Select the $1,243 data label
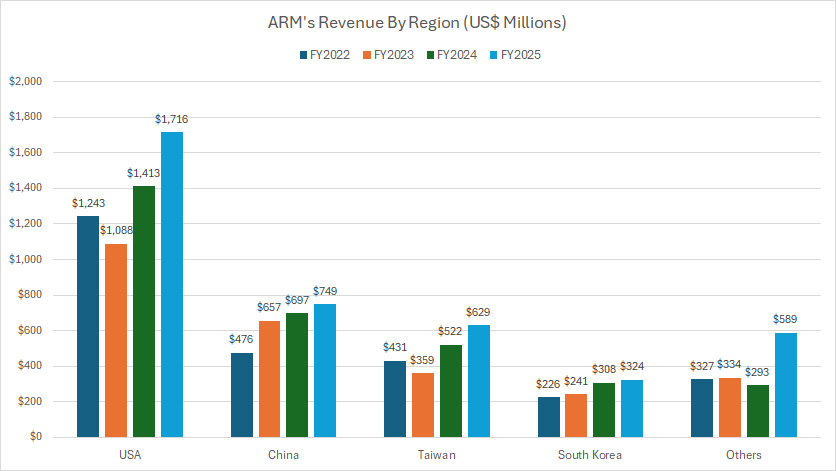 (89, 203)
